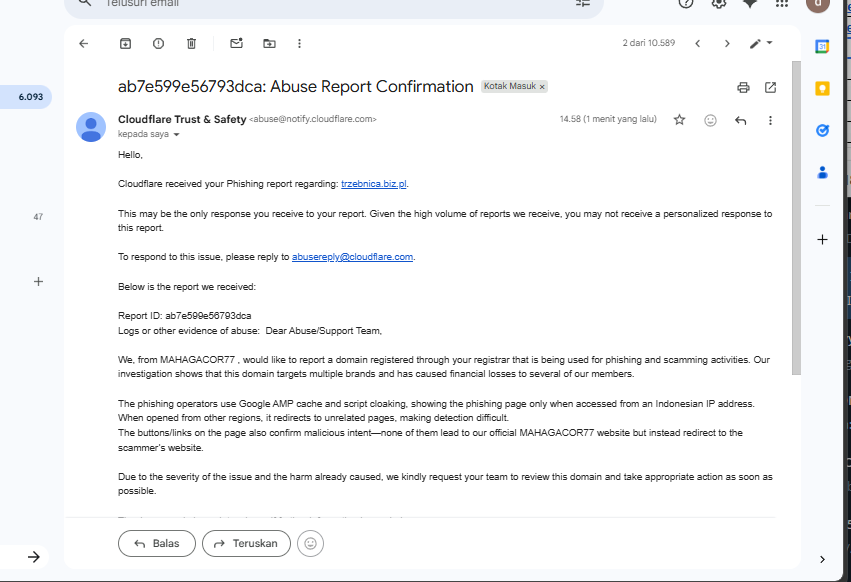
Task: Click the '2 dari 10.589' counter
Action: (649, 43)
